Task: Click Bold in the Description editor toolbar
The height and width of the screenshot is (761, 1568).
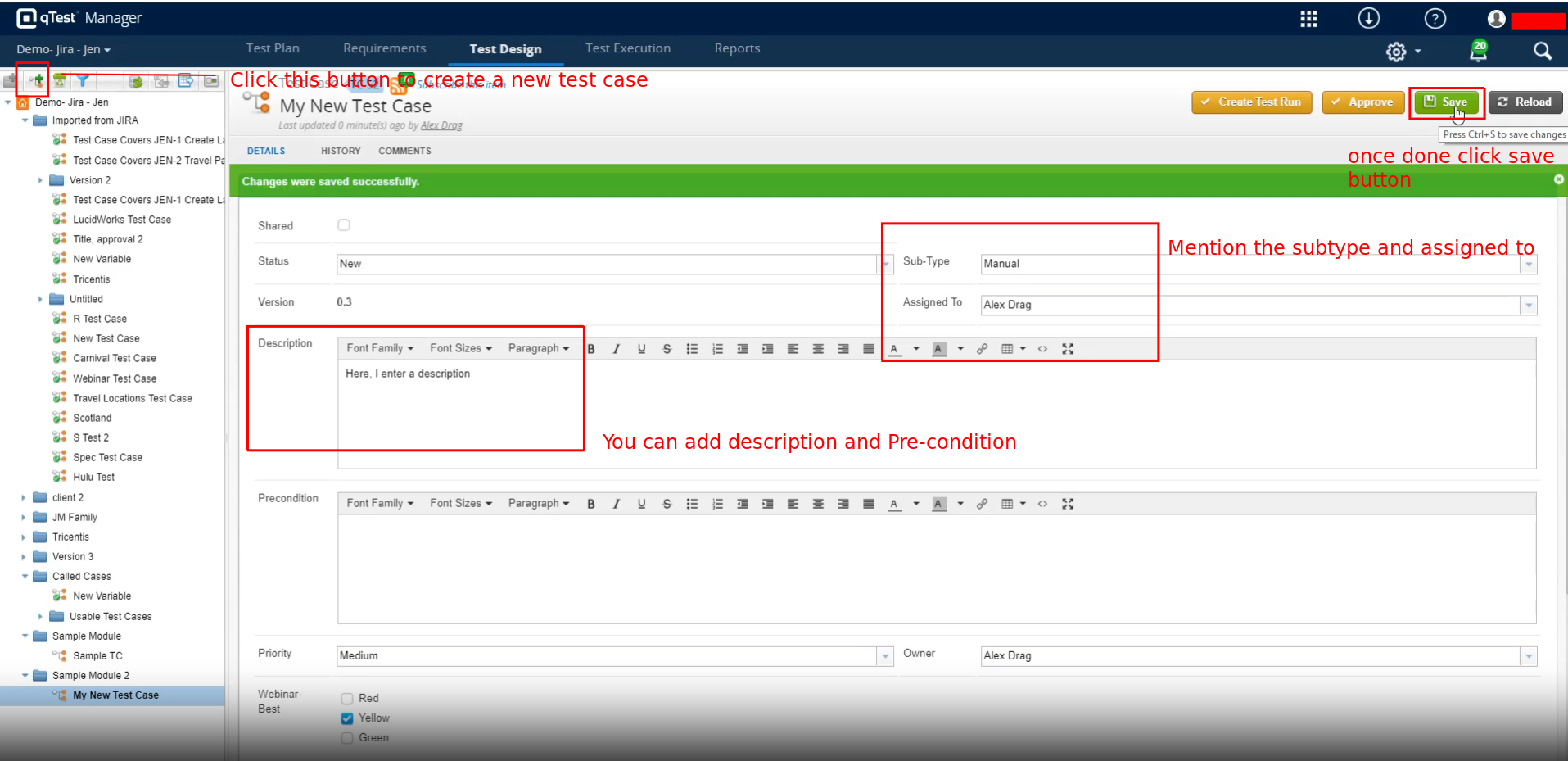Action: coord(590,349)
